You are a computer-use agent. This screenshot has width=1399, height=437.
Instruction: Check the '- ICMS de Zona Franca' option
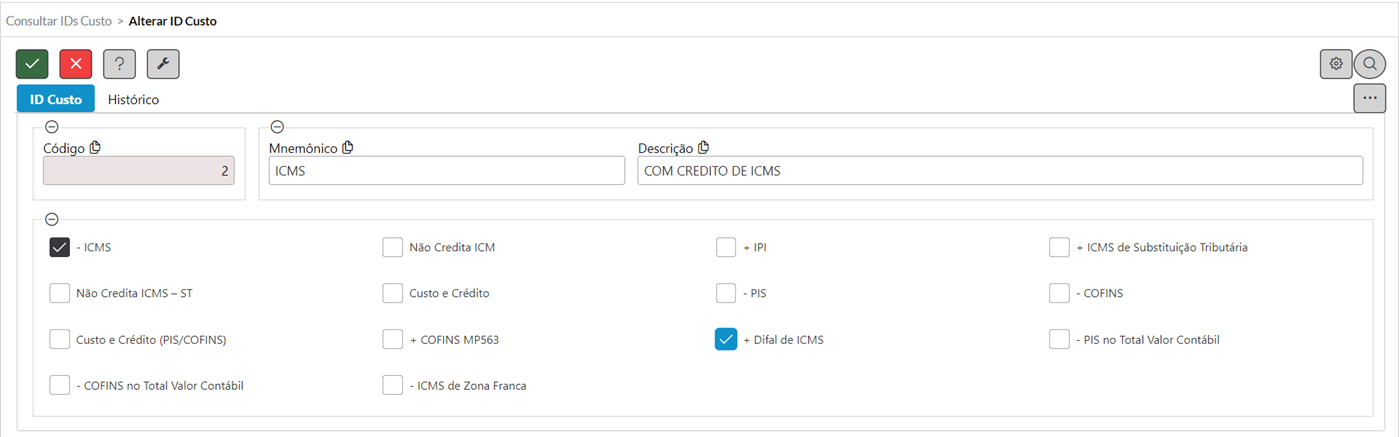pos(393,385)
